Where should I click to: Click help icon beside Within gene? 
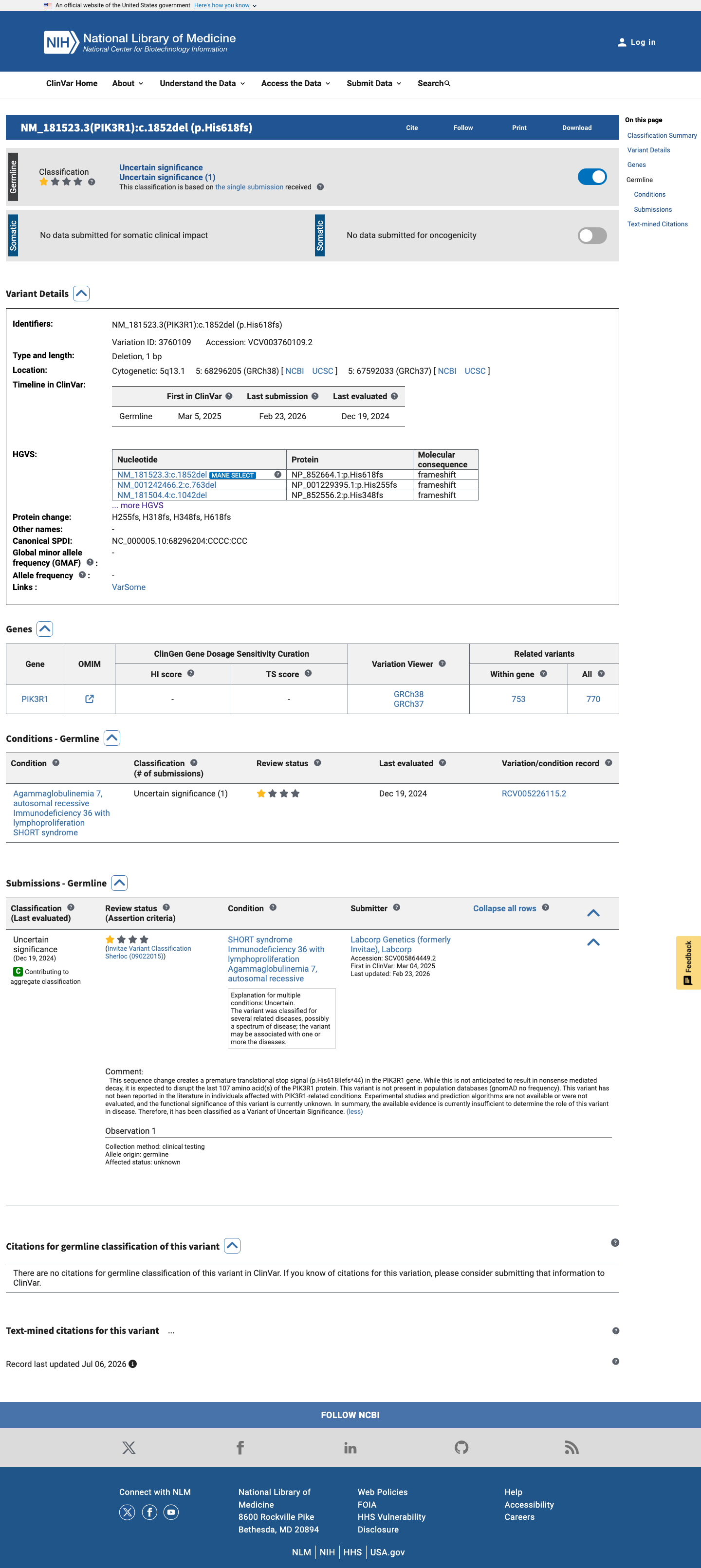tap(543, 673)
